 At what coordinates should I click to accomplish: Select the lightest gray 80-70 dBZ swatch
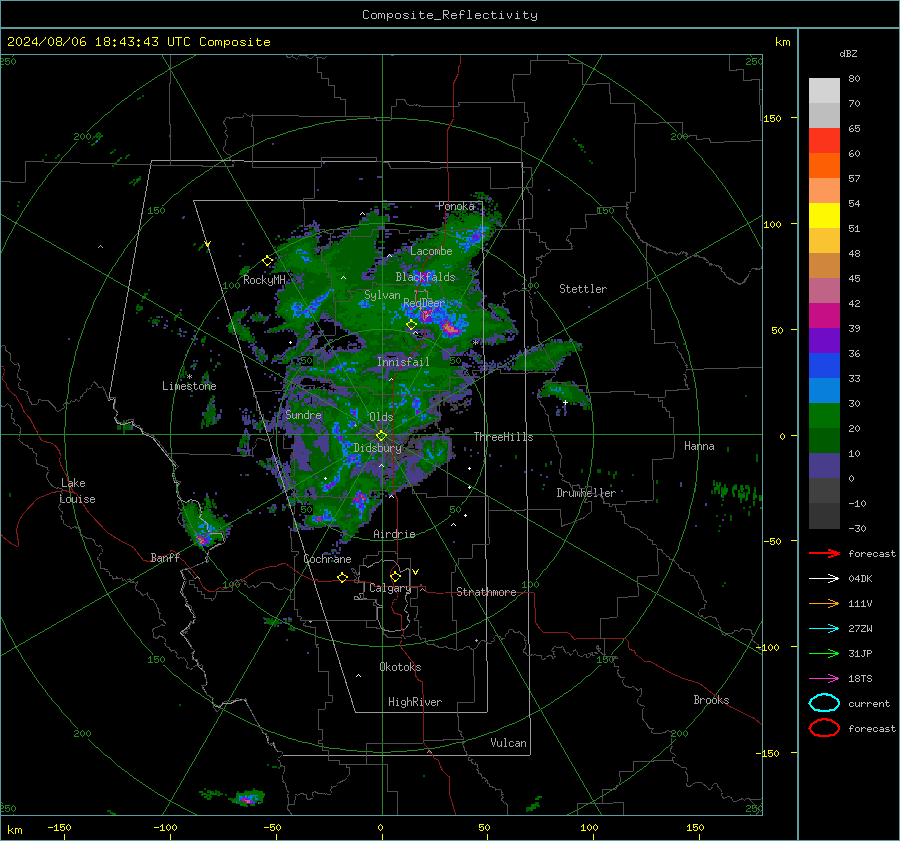tap(824, 91)
